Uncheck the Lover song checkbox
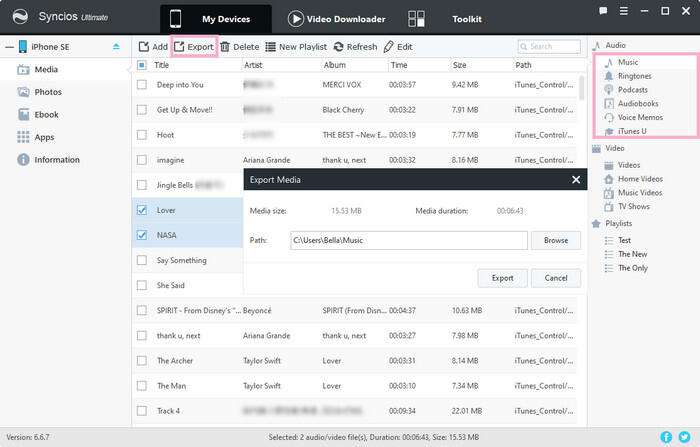The height and width of the screenshot is (447, 700). [x=142, y=210]
